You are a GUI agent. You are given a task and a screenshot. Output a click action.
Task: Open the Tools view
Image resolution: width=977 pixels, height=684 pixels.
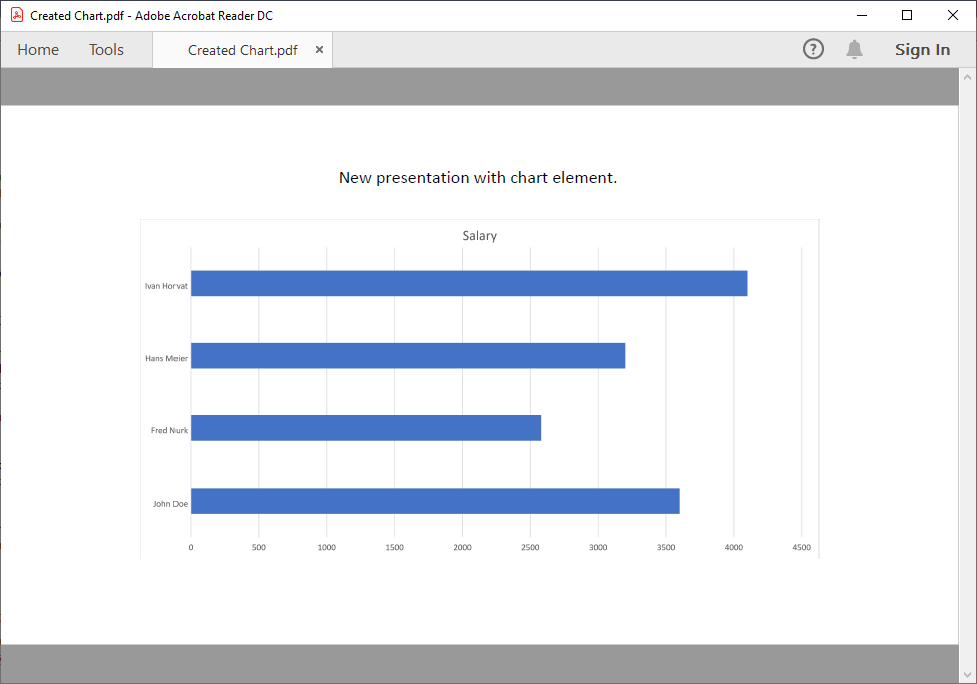point(106,50)
